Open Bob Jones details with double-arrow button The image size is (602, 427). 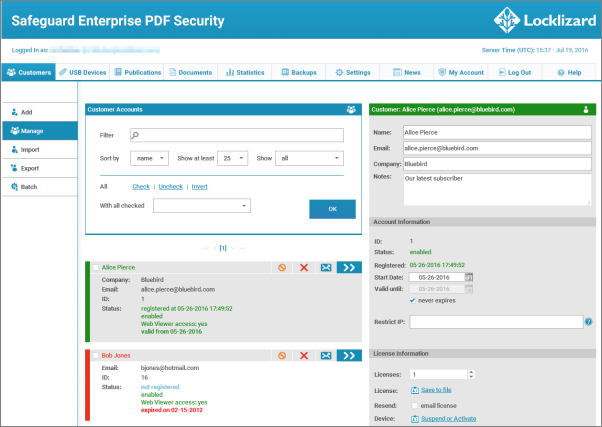(348, 355)
